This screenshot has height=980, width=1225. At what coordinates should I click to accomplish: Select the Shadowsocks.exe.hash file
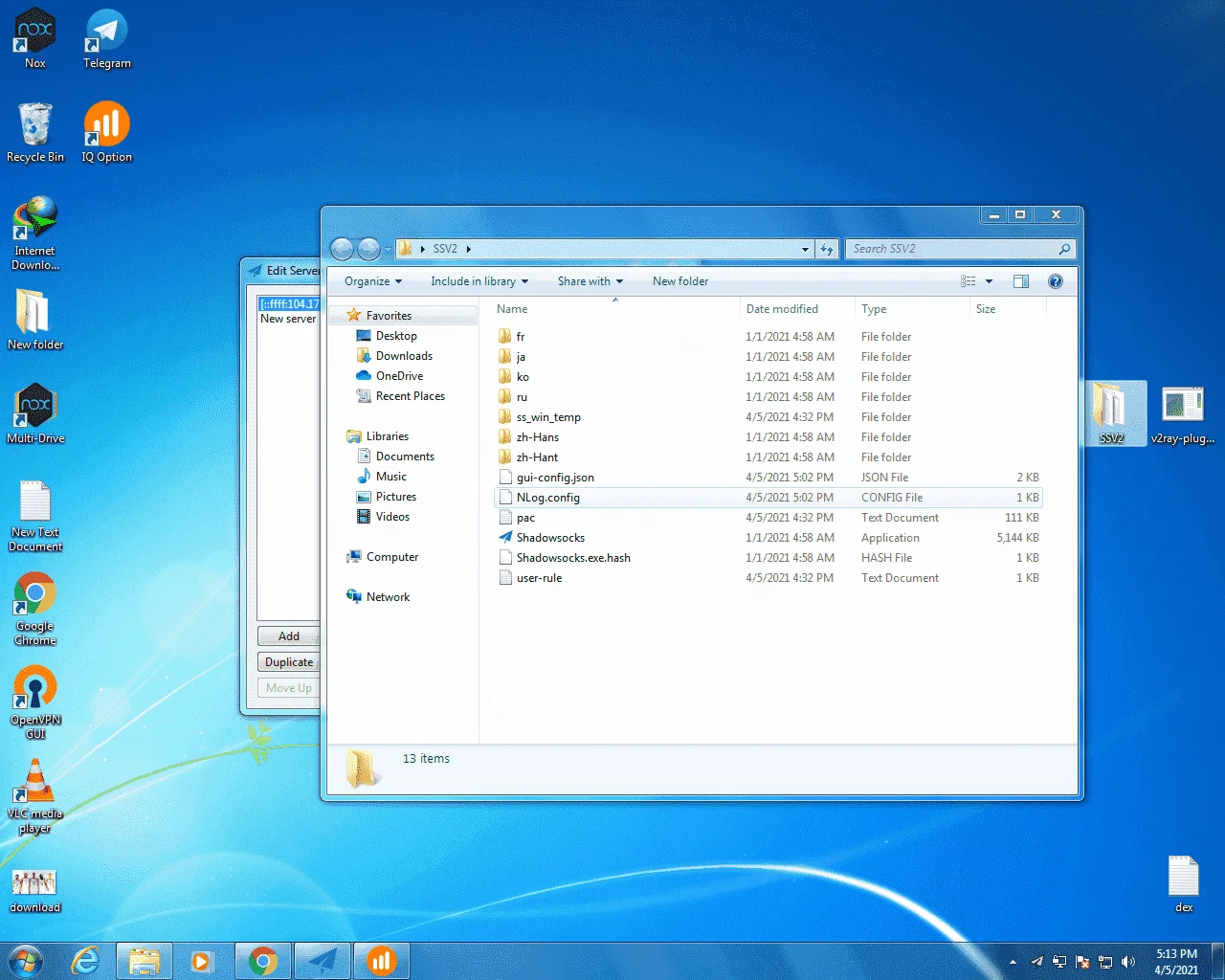(x=768, y=558)
